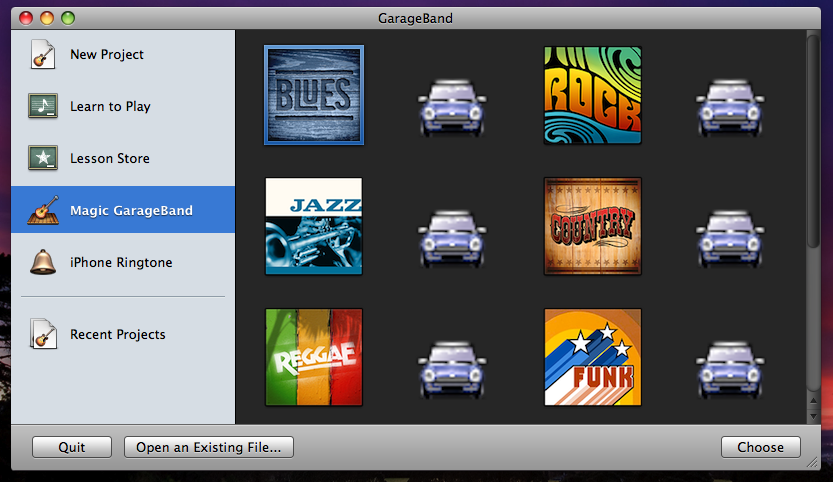Image resolution: width=833 pixels, height=482 pixels.
Task: Click the Lesson Store star chalkboard icon
Action: [x=43, y=158]
